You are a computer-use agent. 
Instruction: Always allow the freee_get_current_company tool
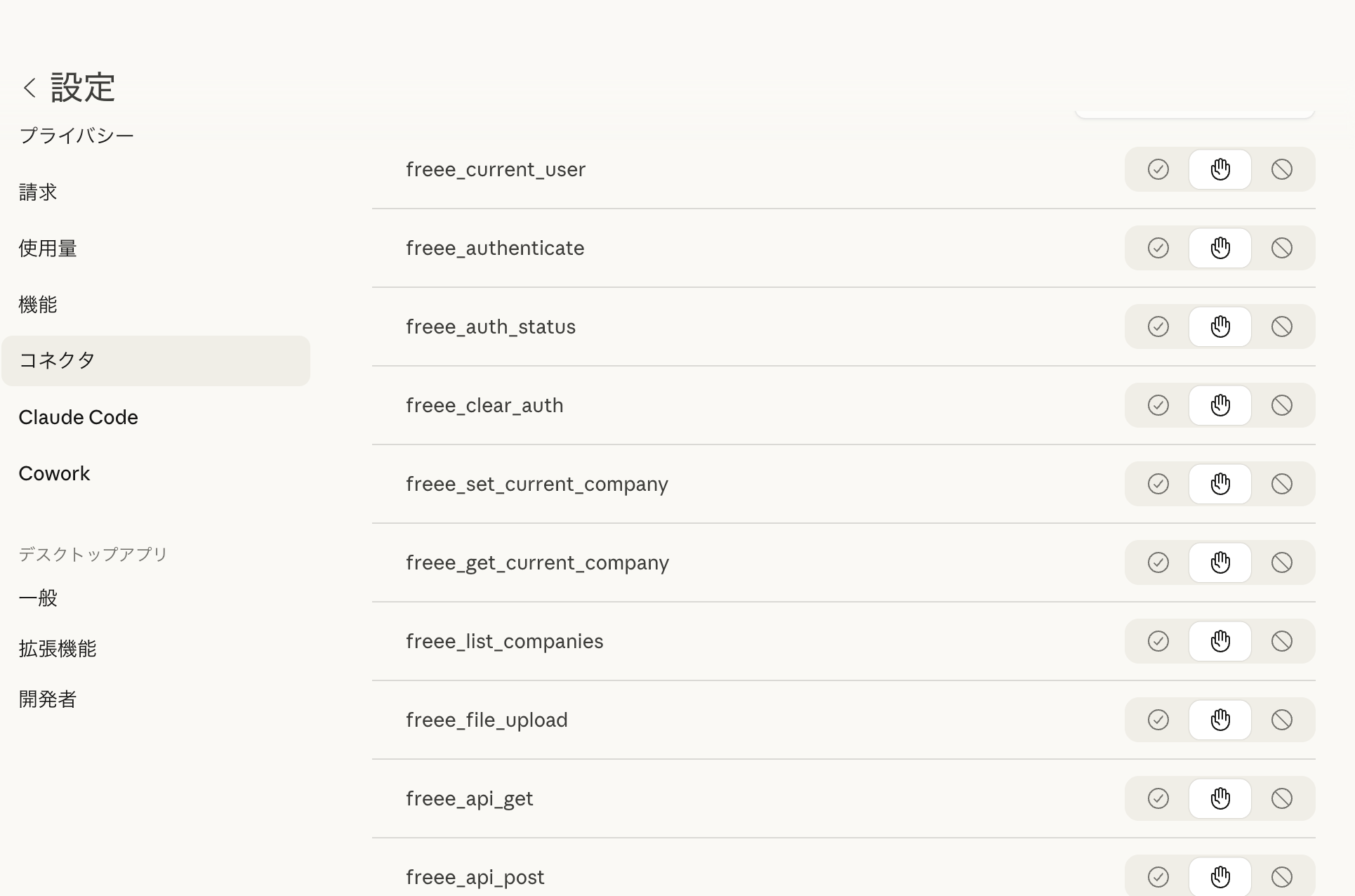1158,562
